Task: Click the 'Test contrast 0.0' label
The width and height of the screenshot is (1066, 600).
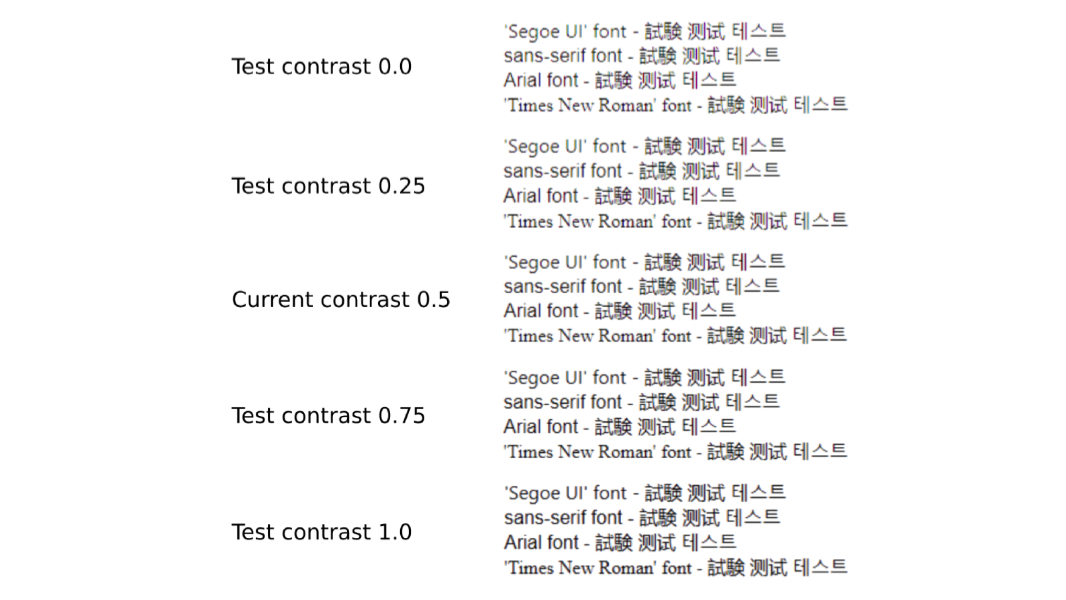Action: (322, 67)
